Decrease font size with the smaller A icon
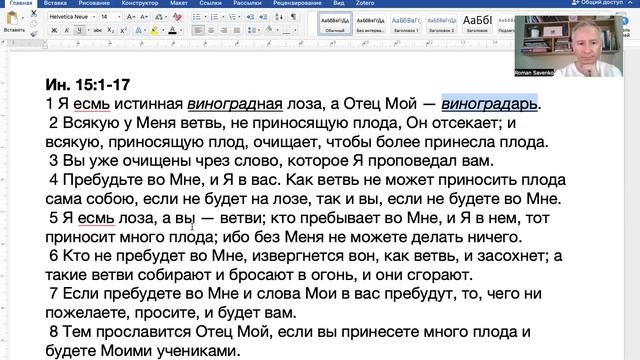 144,17
